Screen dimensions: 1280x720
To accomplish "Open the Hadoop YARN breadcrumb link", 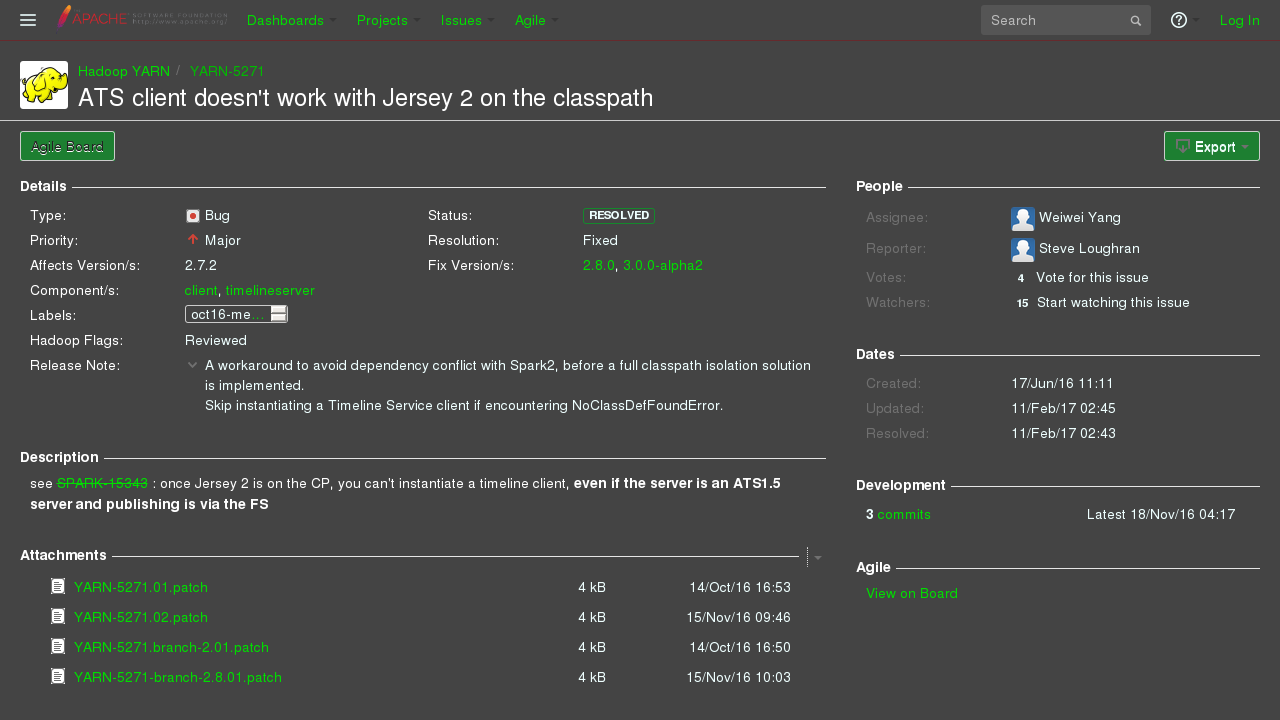I will point(124,71).
